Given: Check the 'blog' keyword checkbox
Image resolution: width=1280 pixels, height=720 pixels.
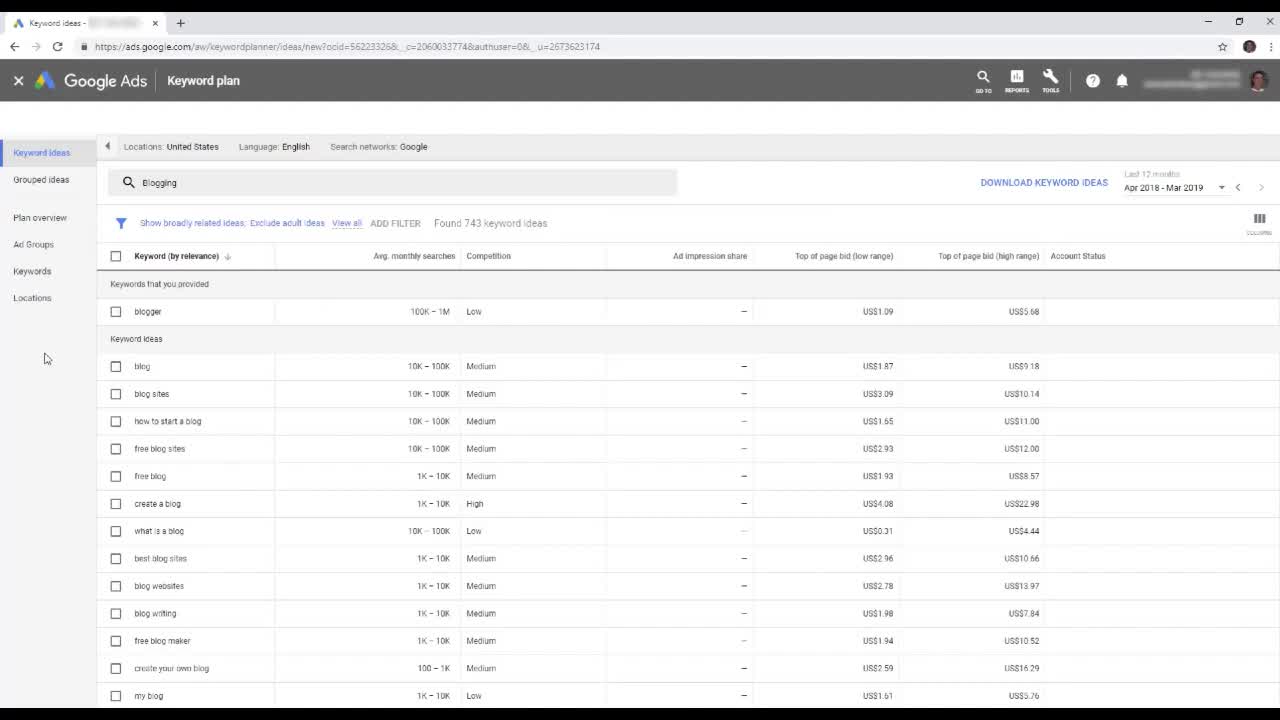Looking at the screenshot, I should (x=116, y=367).
